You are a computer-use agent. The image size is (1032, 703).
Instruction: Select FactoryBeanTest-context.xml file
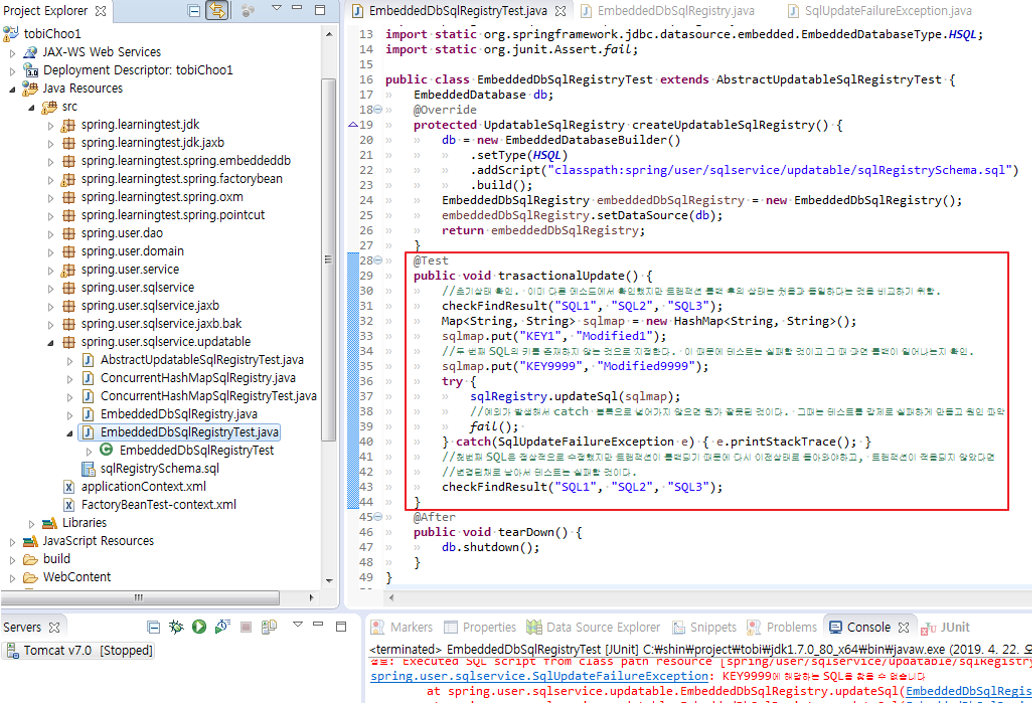pyautogui.click(x=159, y=505)
